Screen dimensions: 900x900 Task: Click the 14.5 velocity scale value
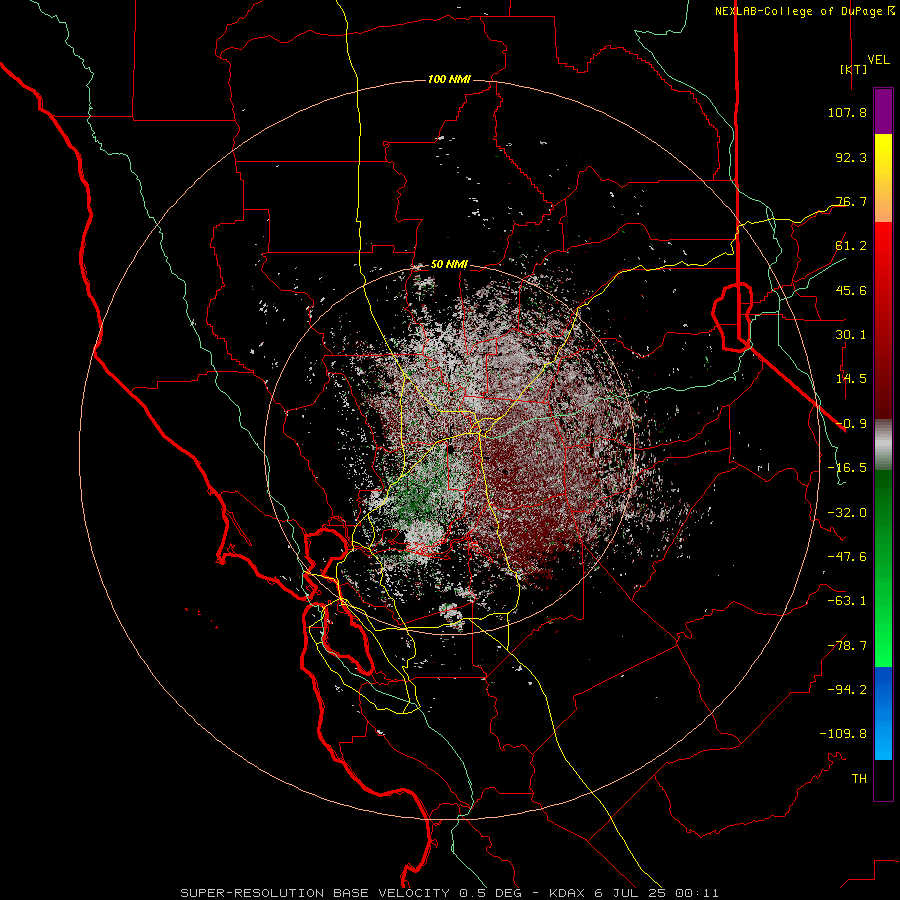coord(851,379)
